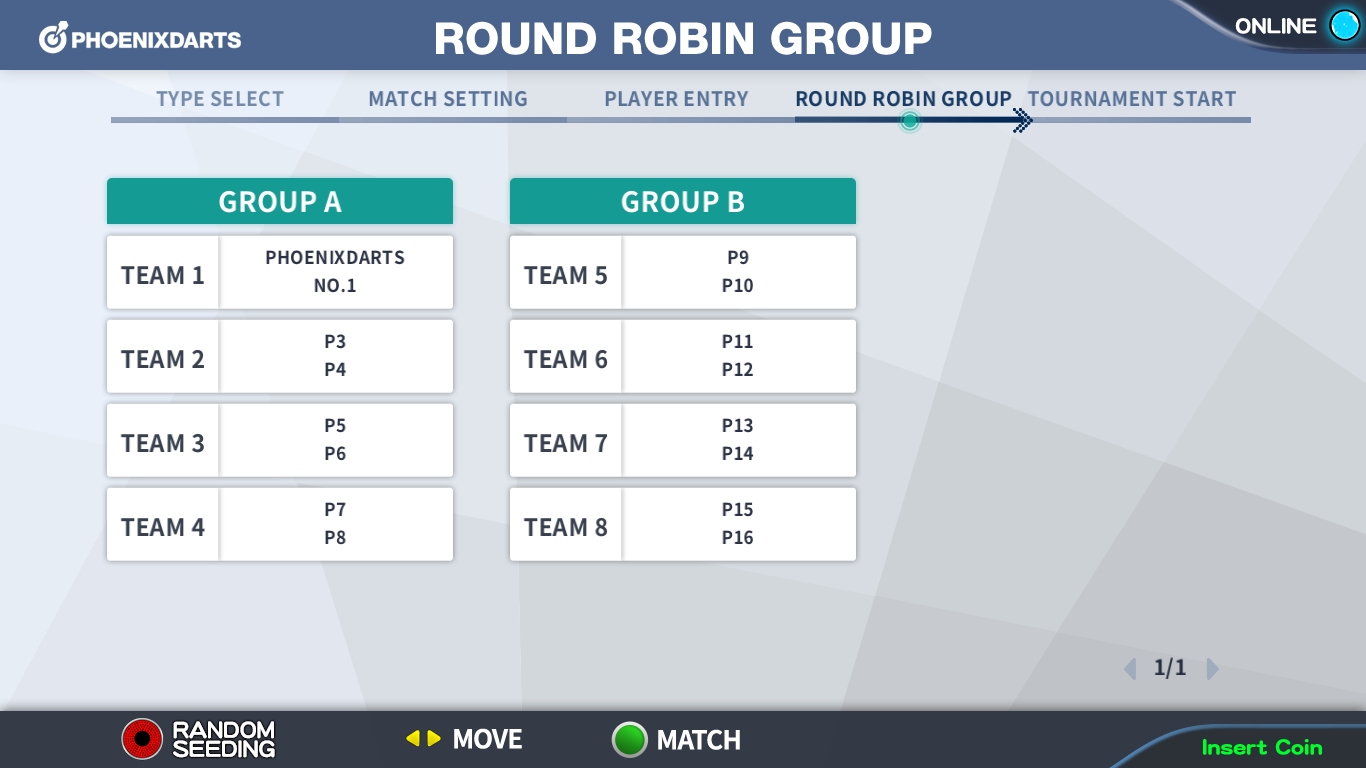Click the yellow Move arrows icon
Viewport: 1366px width, 768px height.
point(423,739)
